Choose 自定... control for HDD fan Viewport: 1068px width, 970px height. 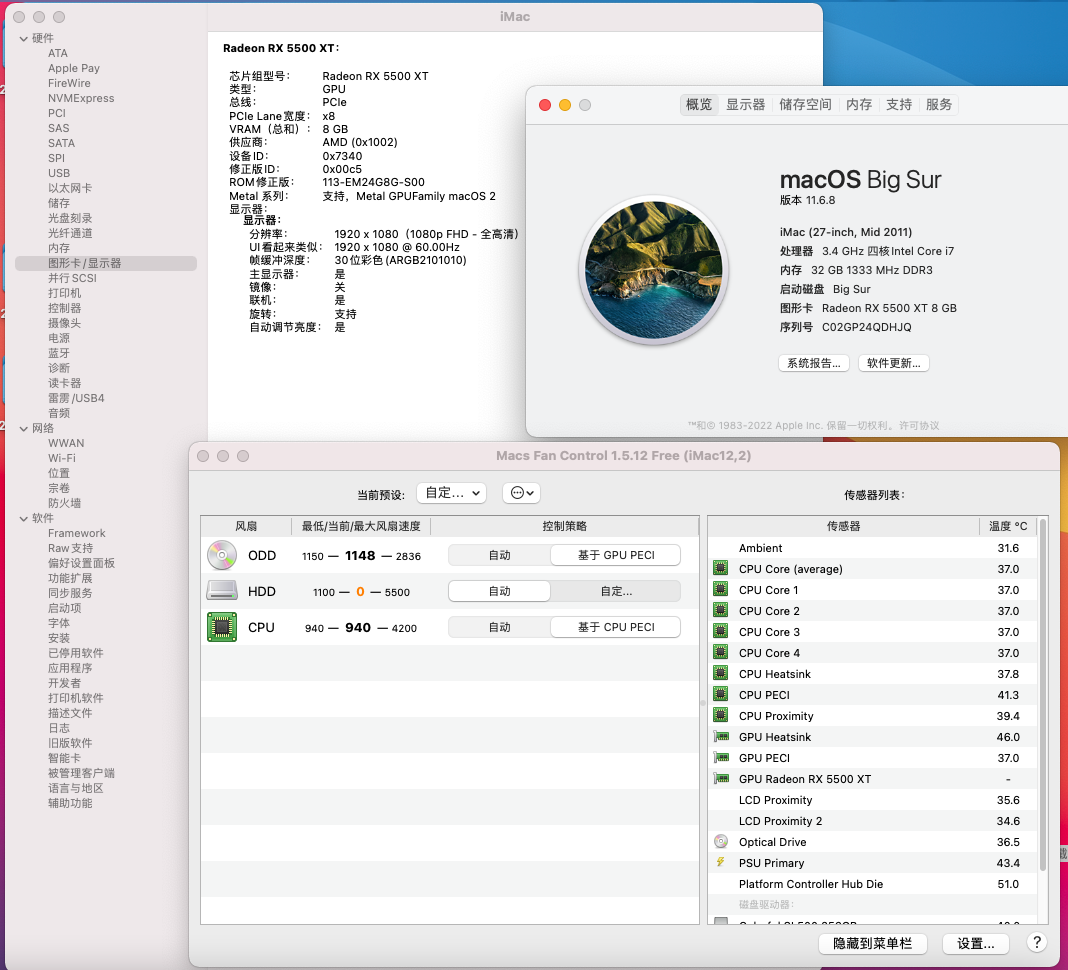click(616, 591)
